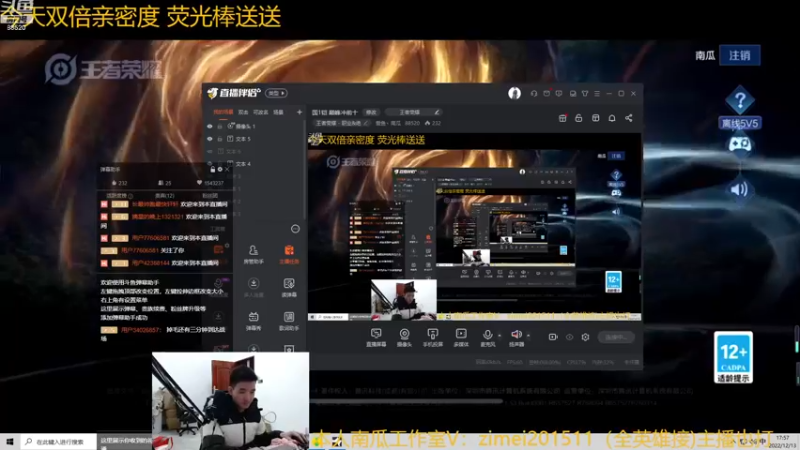Toggle the preview eye icon in the bottom bar
800x450 pixels.
(x=569, y=337)
